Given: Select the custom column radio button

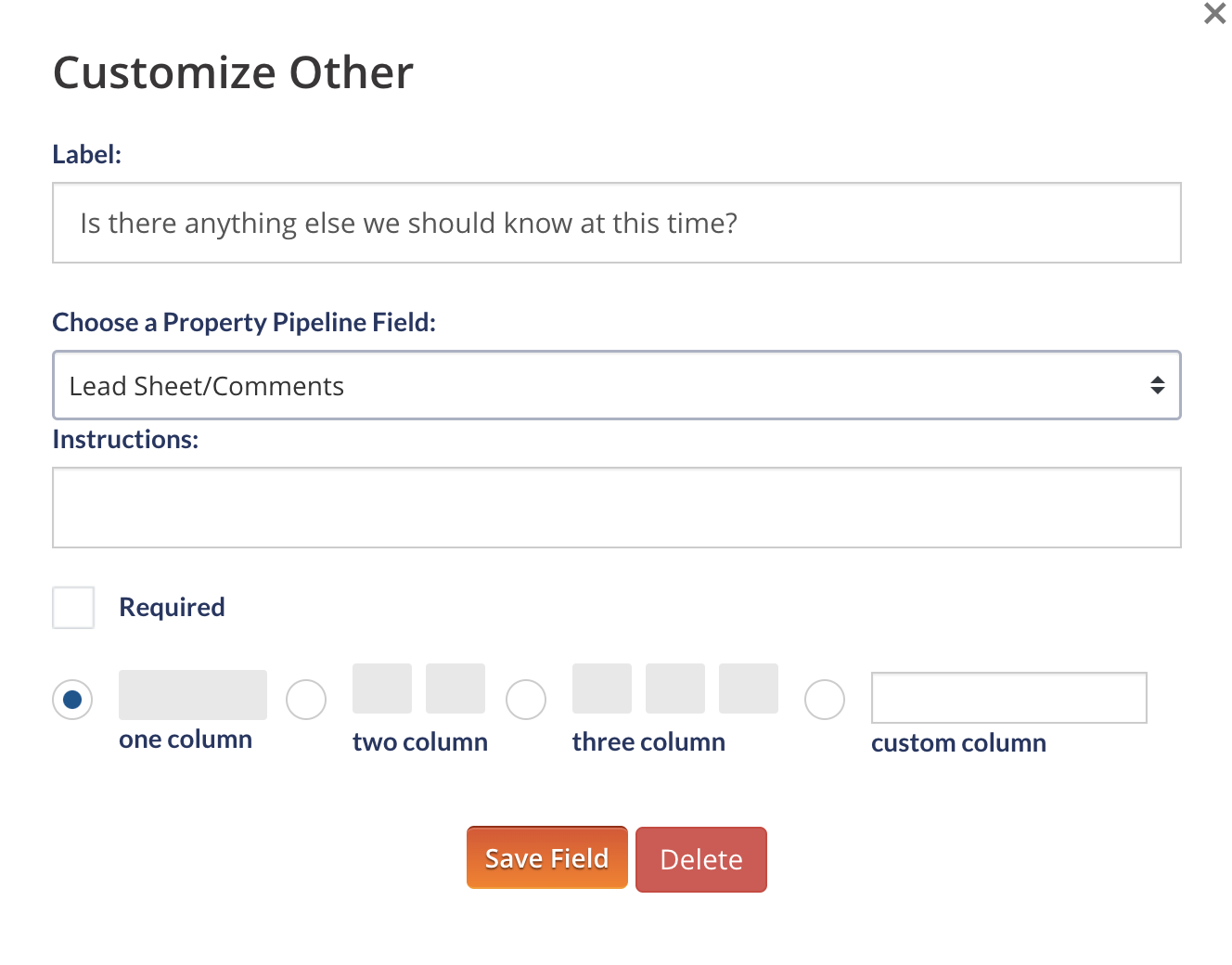Looking at the screenshot, I should coord(825,700).
